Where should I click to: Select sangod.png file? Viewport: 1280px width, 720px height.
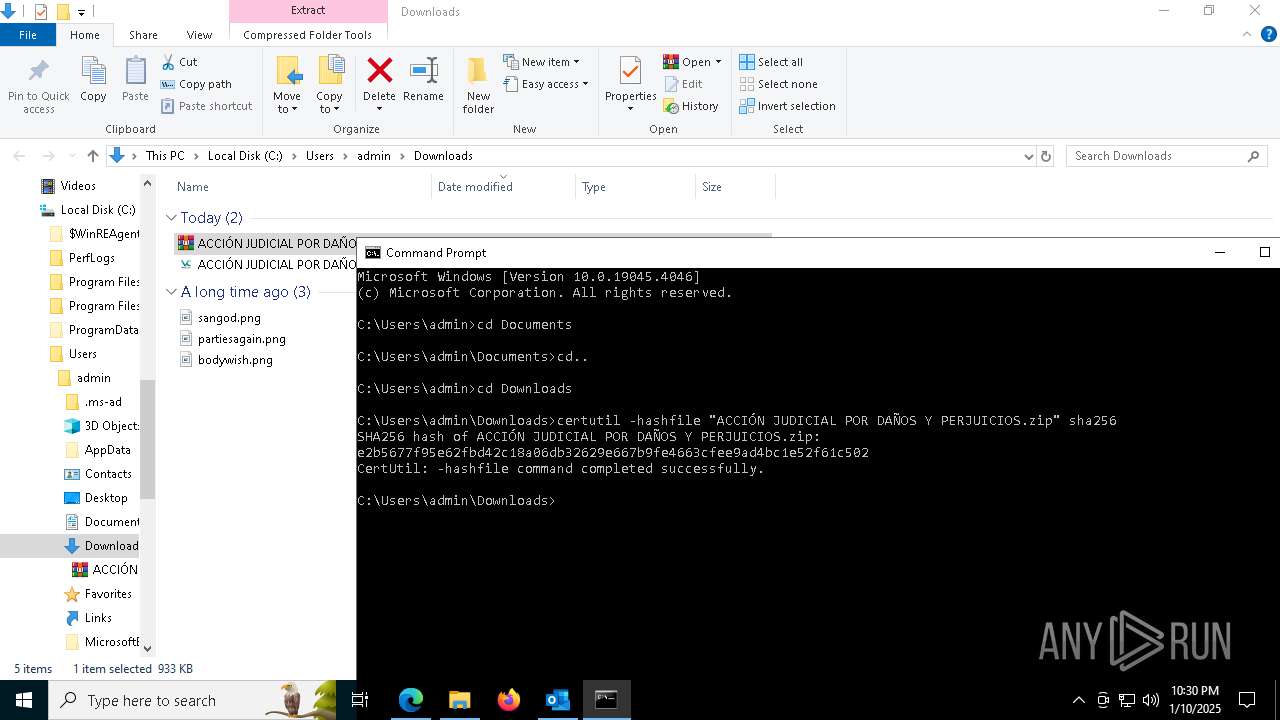pyautogui.click(x=229, y=318)
